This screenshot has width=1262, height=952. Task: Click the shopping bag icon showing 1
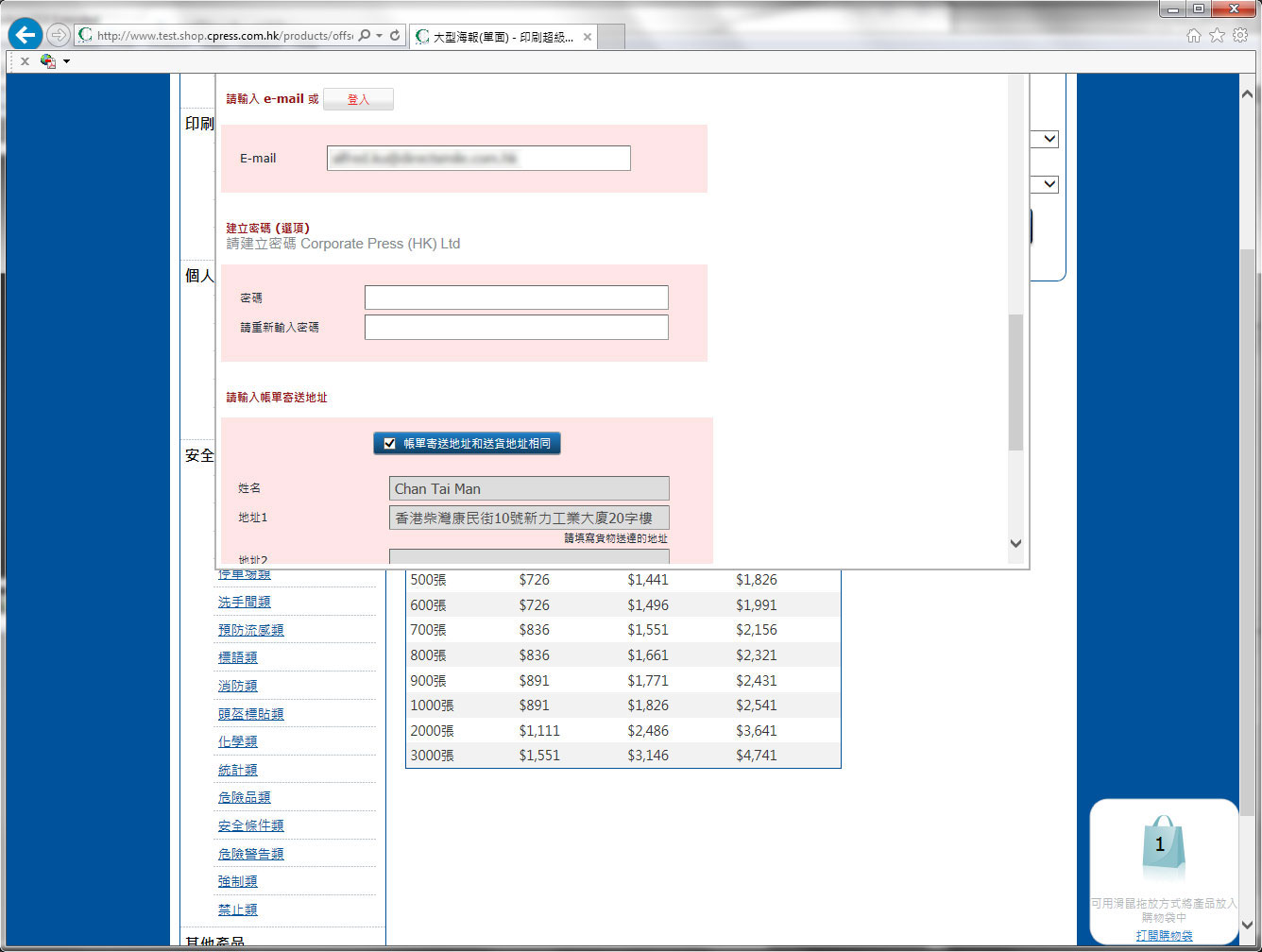1161,846
